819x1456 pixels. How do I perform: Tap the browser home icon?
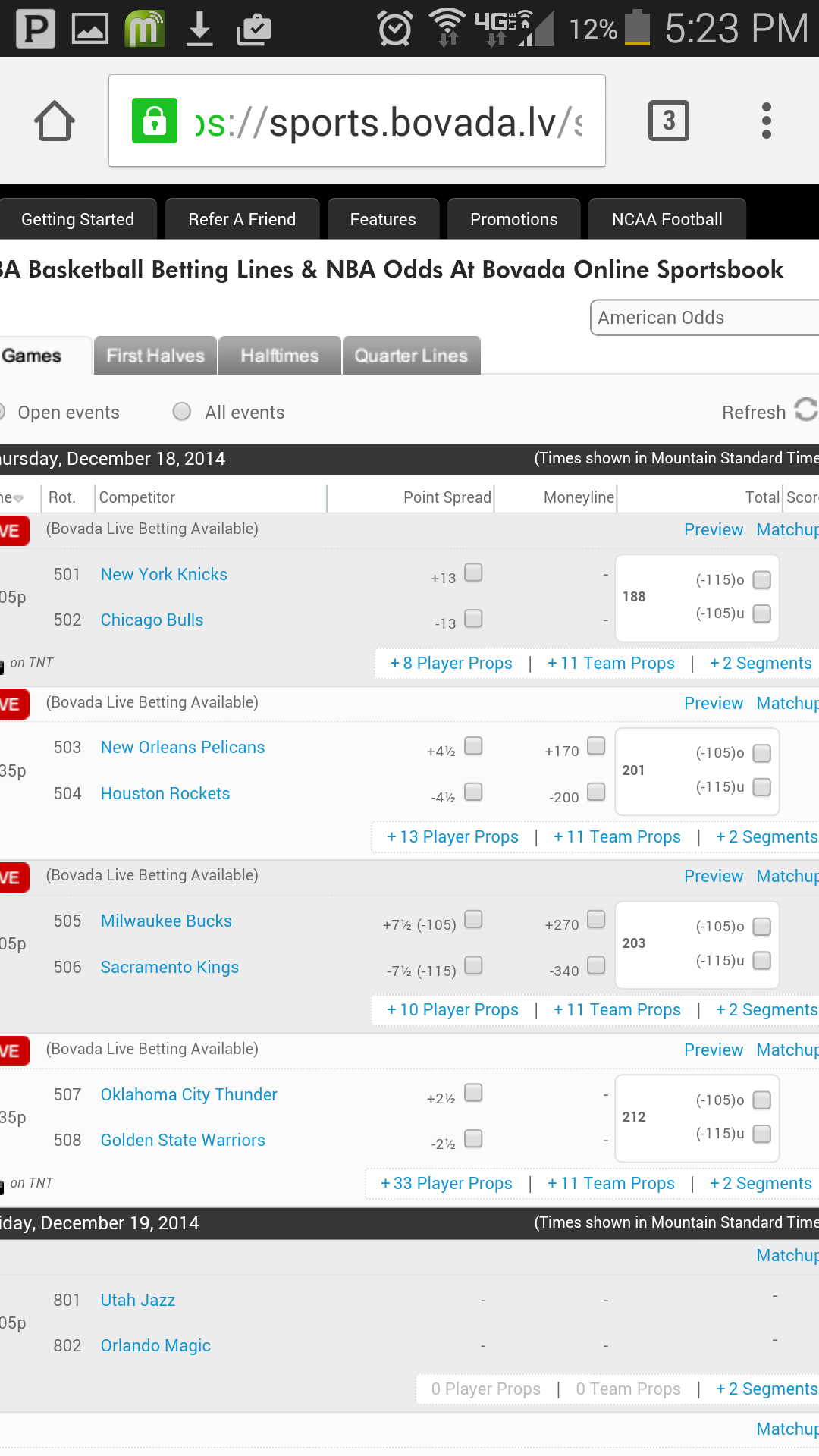pos(55,121)
